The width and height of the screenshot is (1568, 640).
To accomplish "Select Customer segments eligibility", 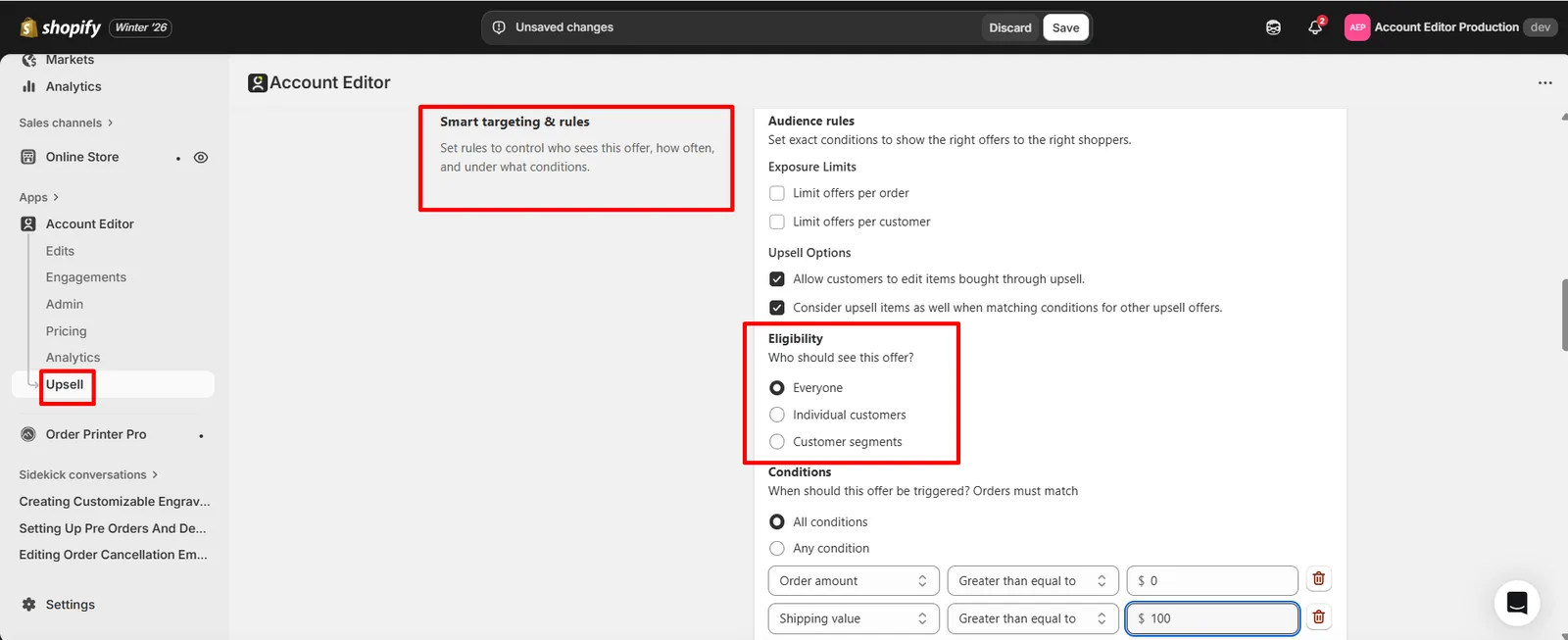I will point(777,442).
